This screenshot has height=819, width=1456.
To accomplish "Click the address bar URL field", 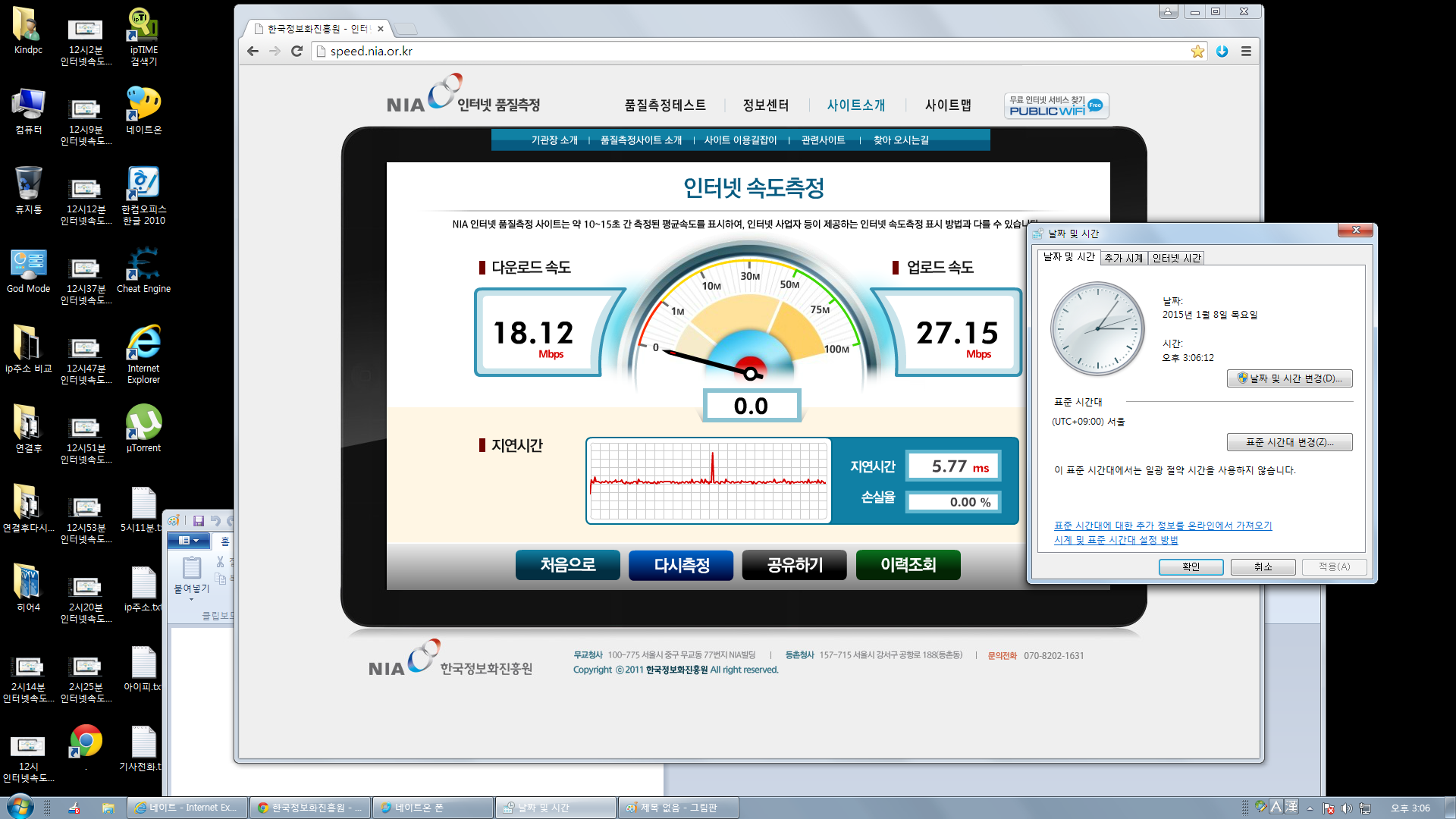I will pos(751,52).
